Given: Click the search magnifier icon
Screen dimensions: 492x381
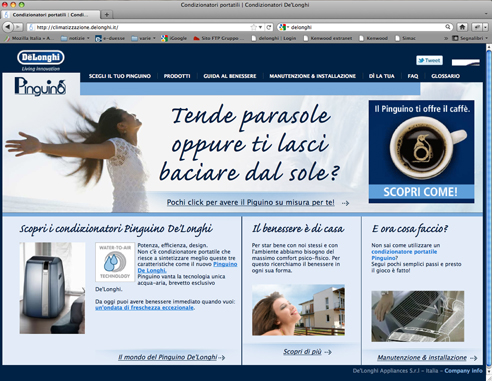Looking at the screenshot, I should pos(448,27).
